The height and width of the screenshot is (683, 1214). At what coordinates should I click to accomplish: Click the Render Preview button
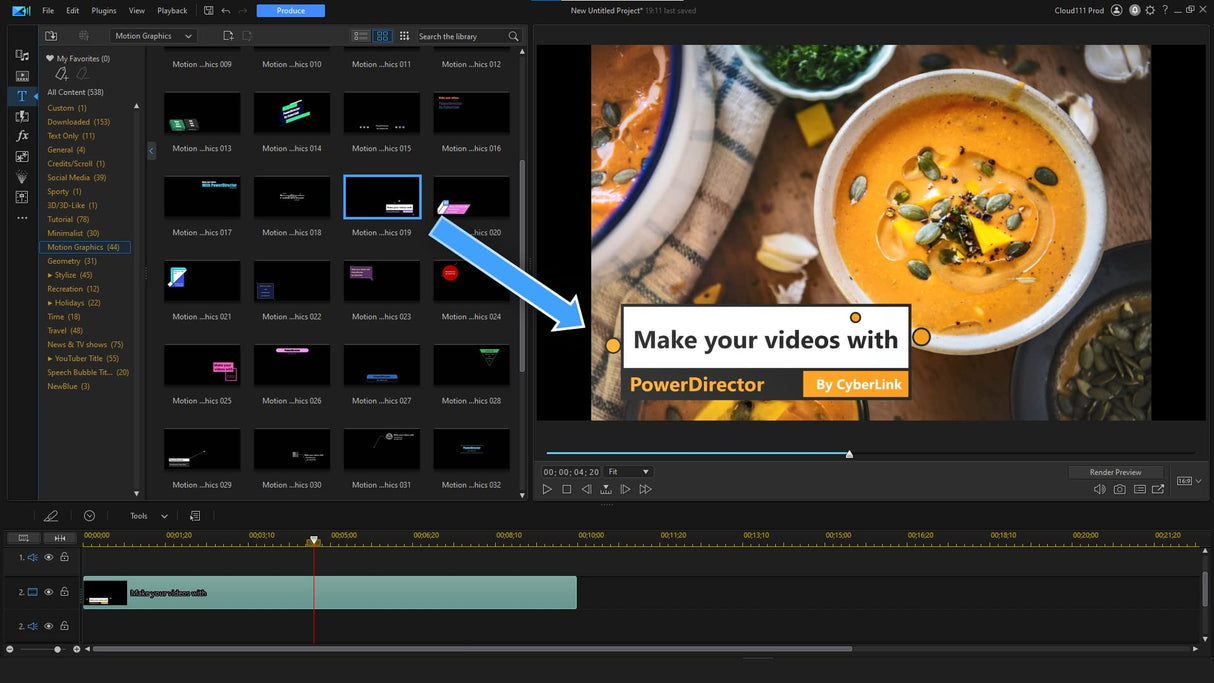tap(1115, 472)
